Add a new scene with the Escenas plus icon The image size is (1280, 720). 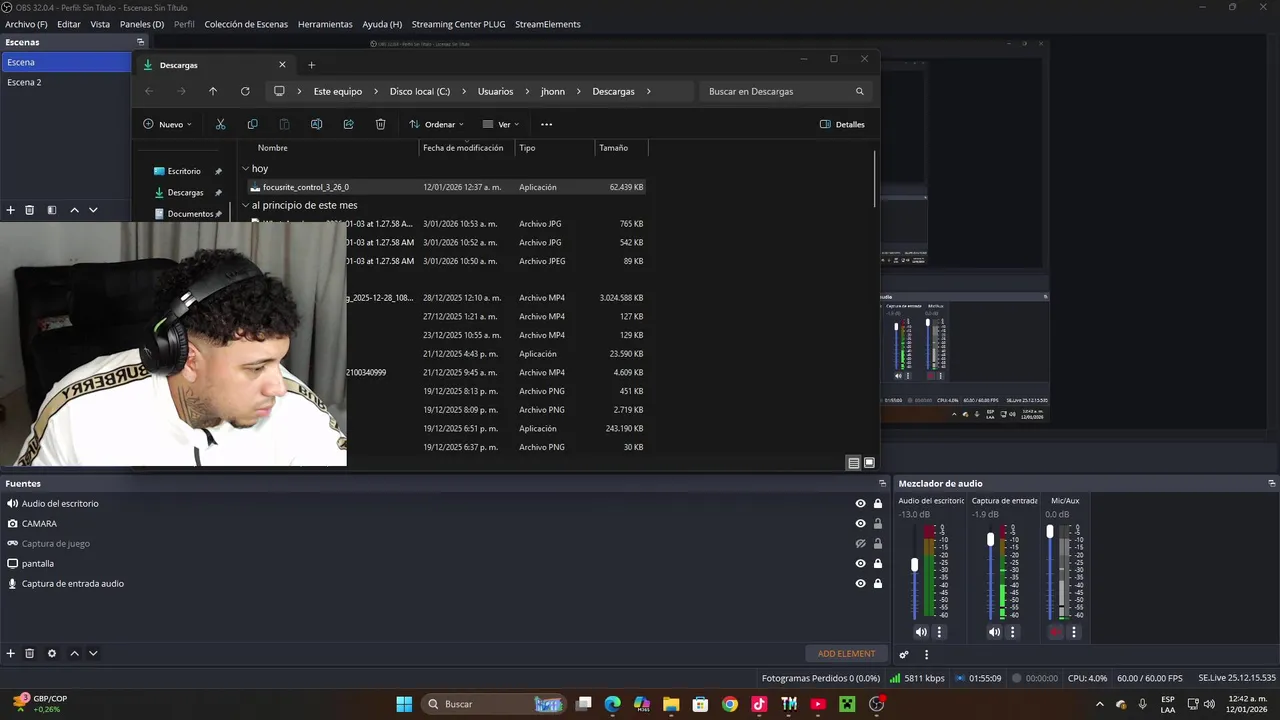(11, 210)
